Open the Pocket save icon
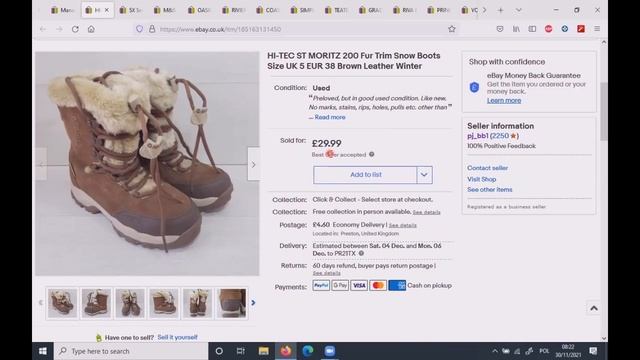This screenshot has height=360, width=640. click(500, 29)
